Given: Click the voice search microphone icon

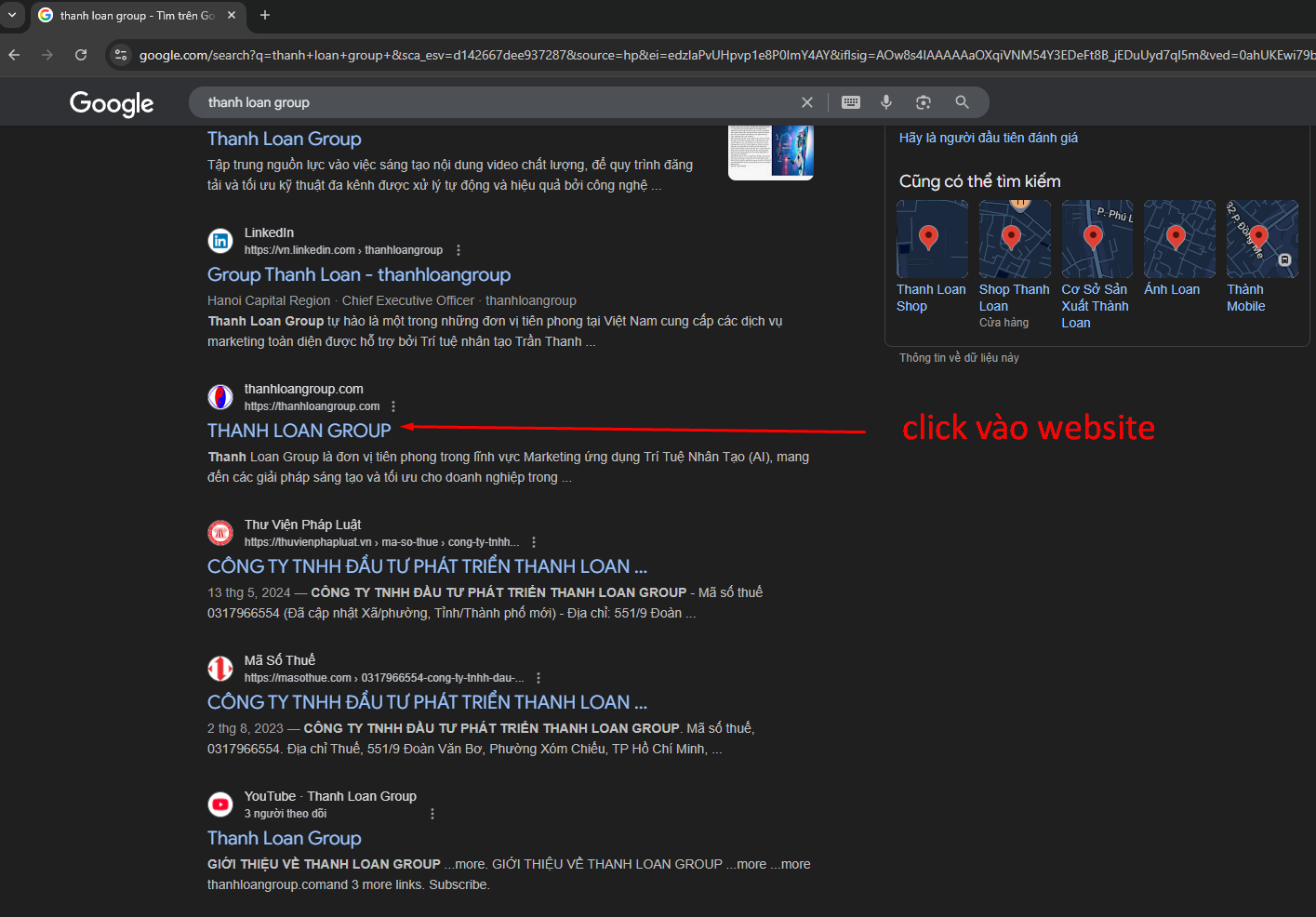Looking at the screenshot, I should tap(886, 102).
